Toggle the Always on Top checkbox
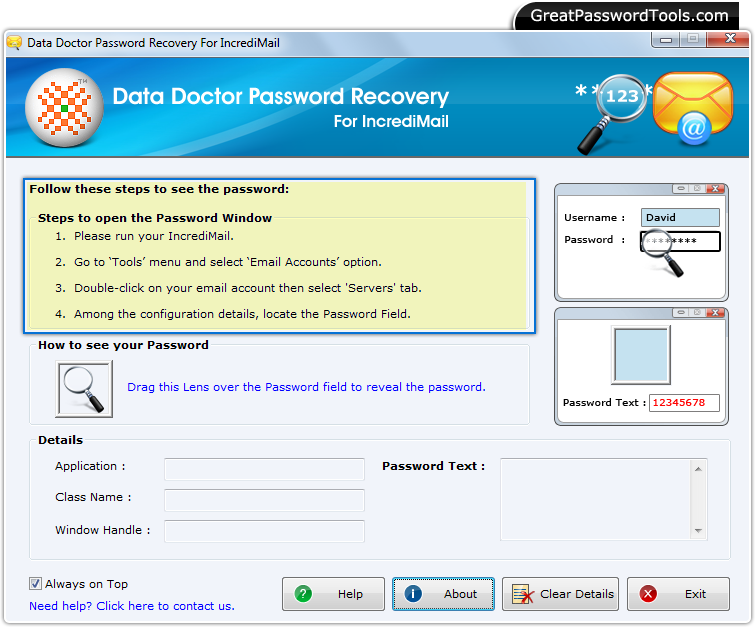The height and width of the screenshot is (627, 755). (35, 584)
